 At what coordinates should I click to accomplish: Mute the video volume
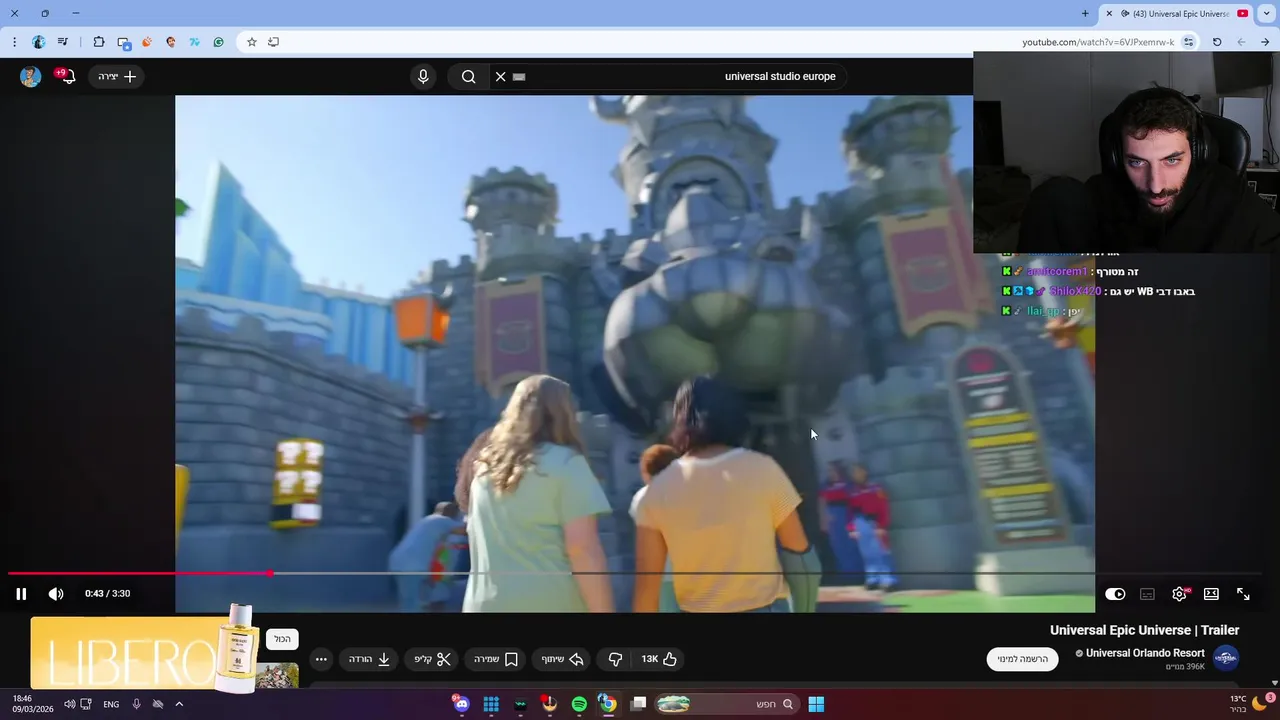click(x=56, y=594)
